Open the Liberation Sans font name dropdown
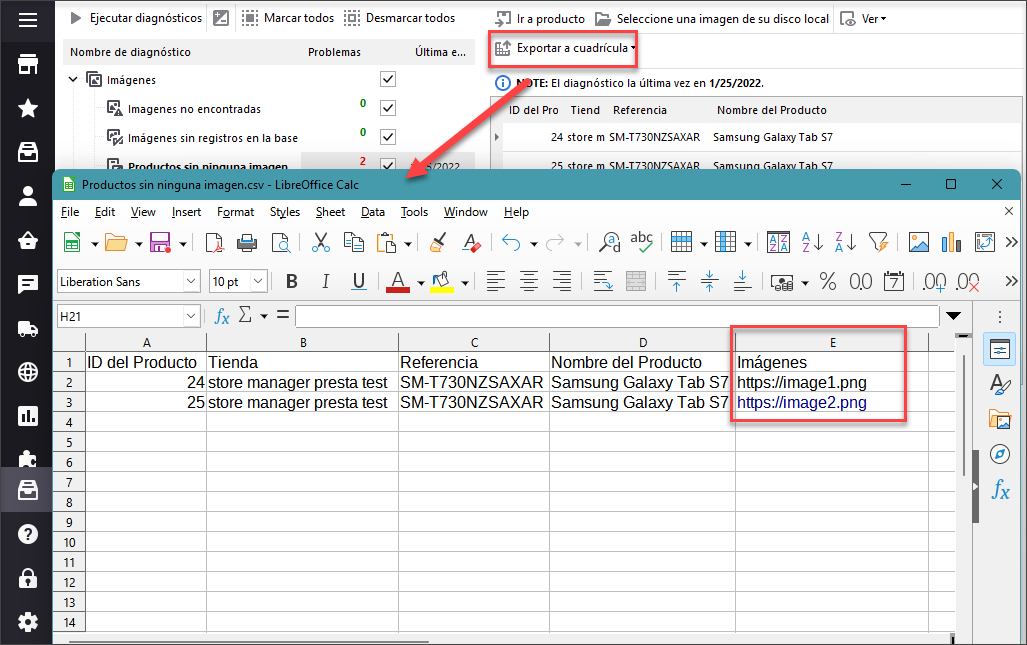Screen dimensions: 1027x645 191,282
